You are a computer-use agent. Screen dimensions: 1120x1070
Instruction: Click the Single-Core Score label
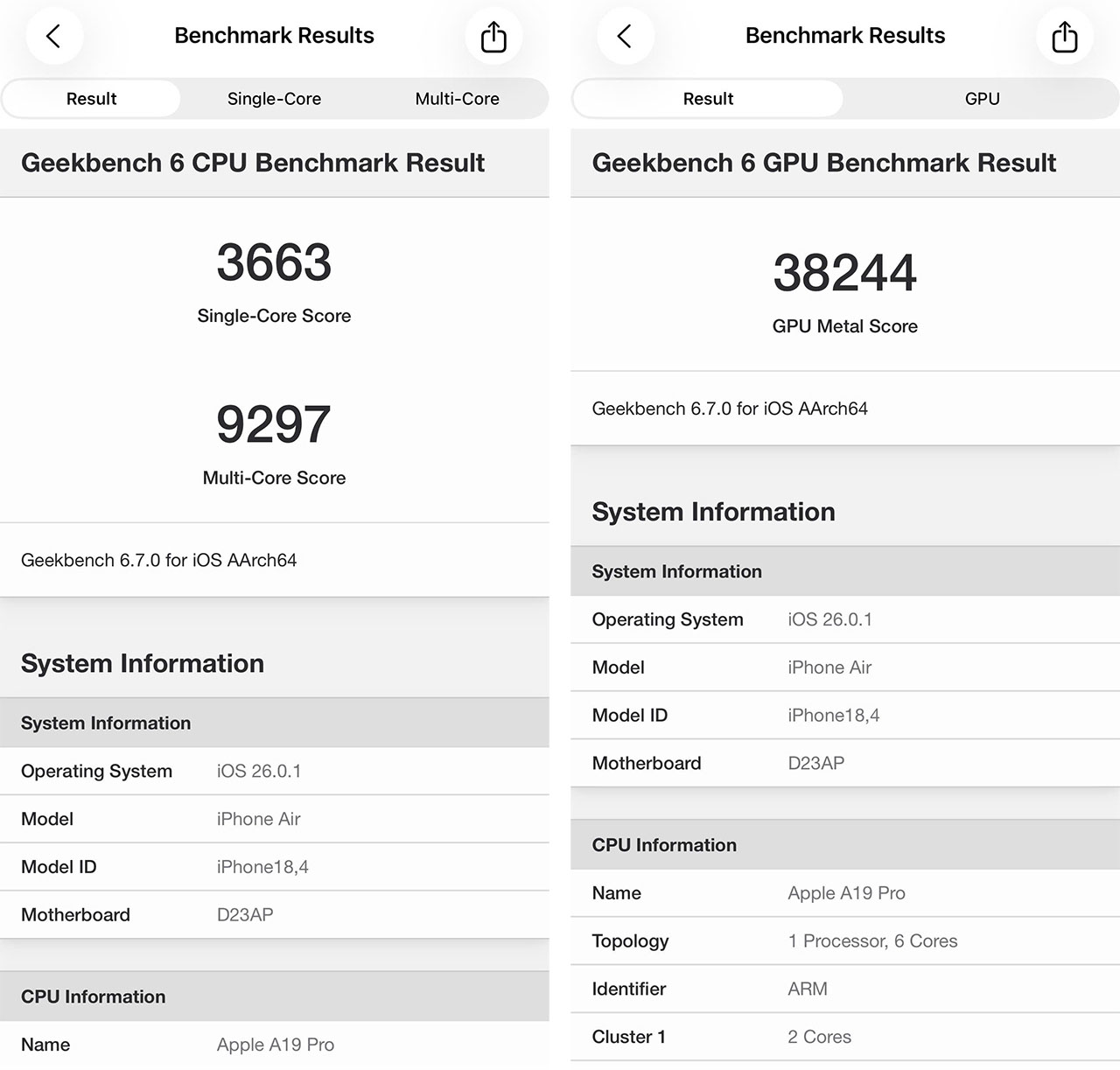click(x=274, y=316)
